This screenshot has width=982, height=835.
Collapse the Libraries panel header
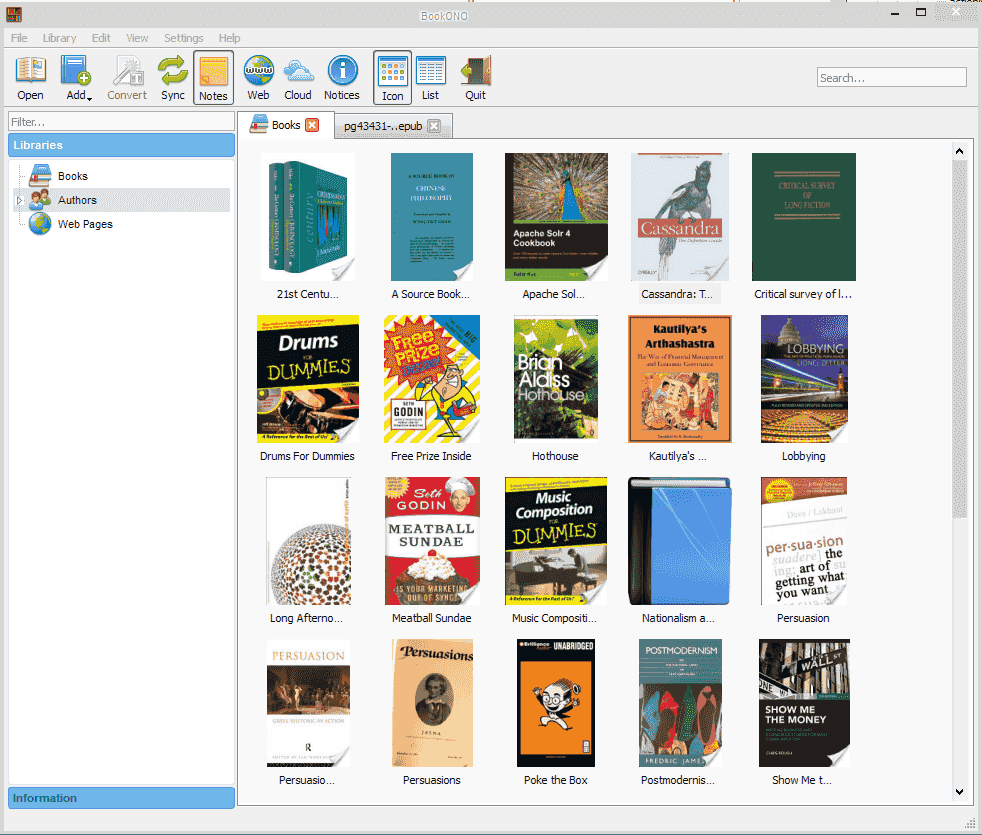121,145
